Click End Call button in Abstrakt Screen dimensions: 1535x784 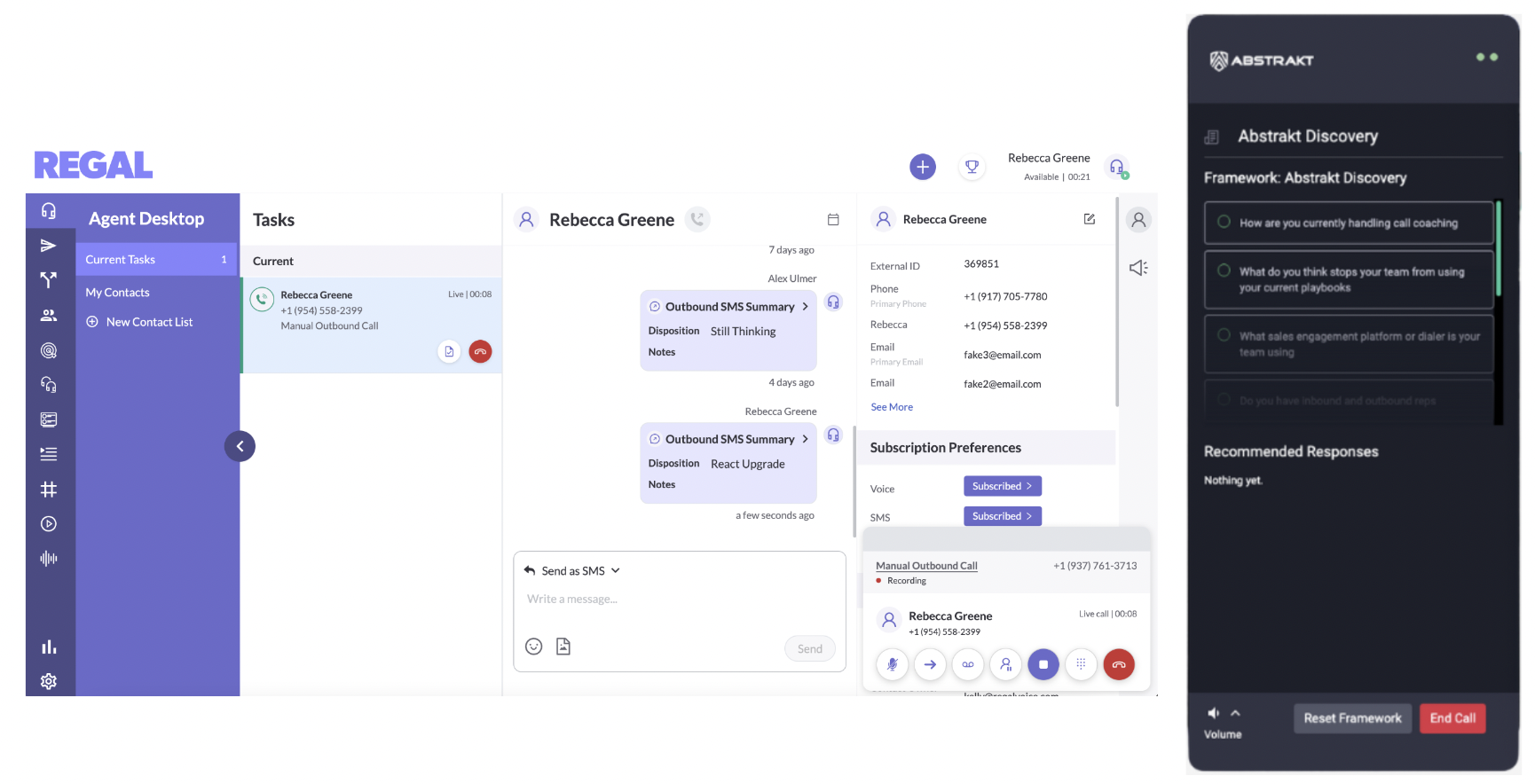(x=1452, y=718)
